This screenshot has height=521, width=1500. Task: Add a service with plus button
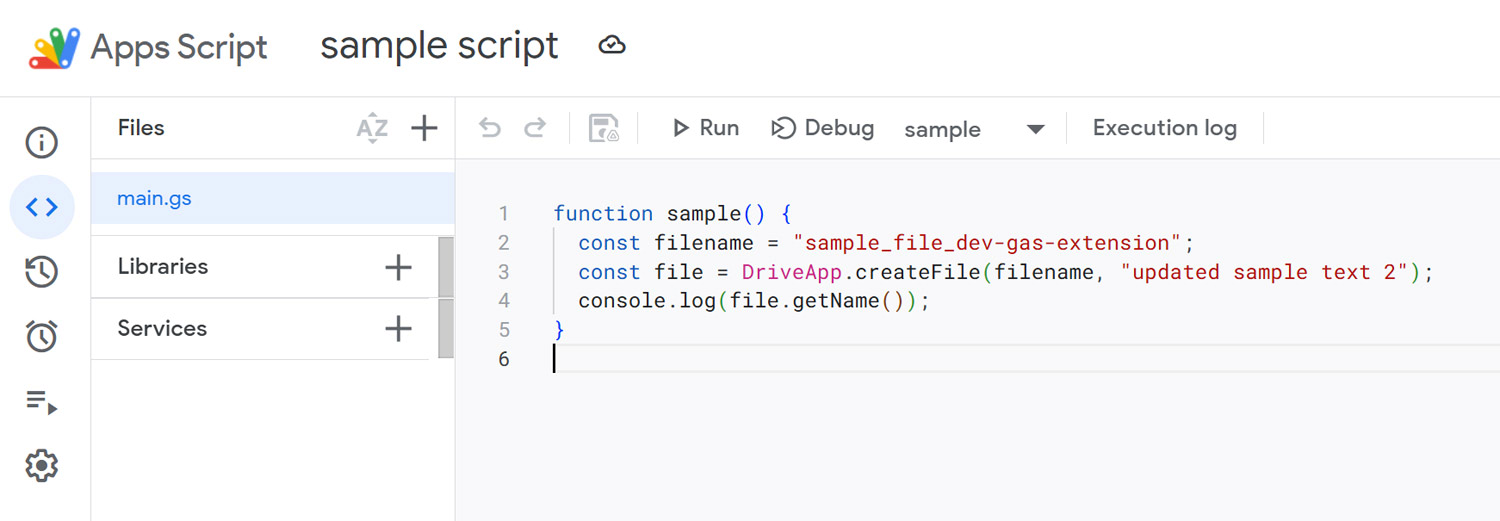398,329
